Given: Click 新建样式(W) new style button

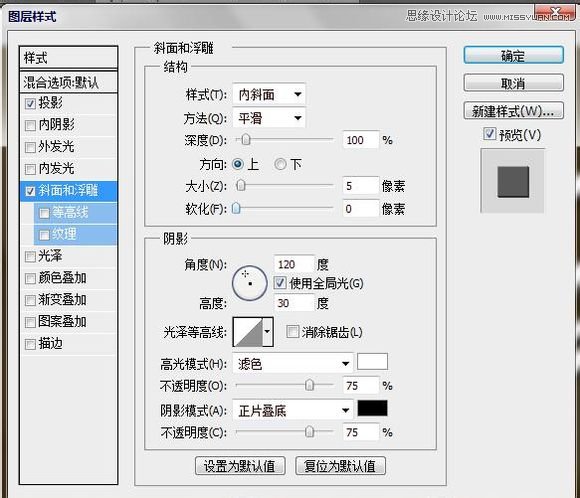Looking at the screenshot, I should (513, 111).
